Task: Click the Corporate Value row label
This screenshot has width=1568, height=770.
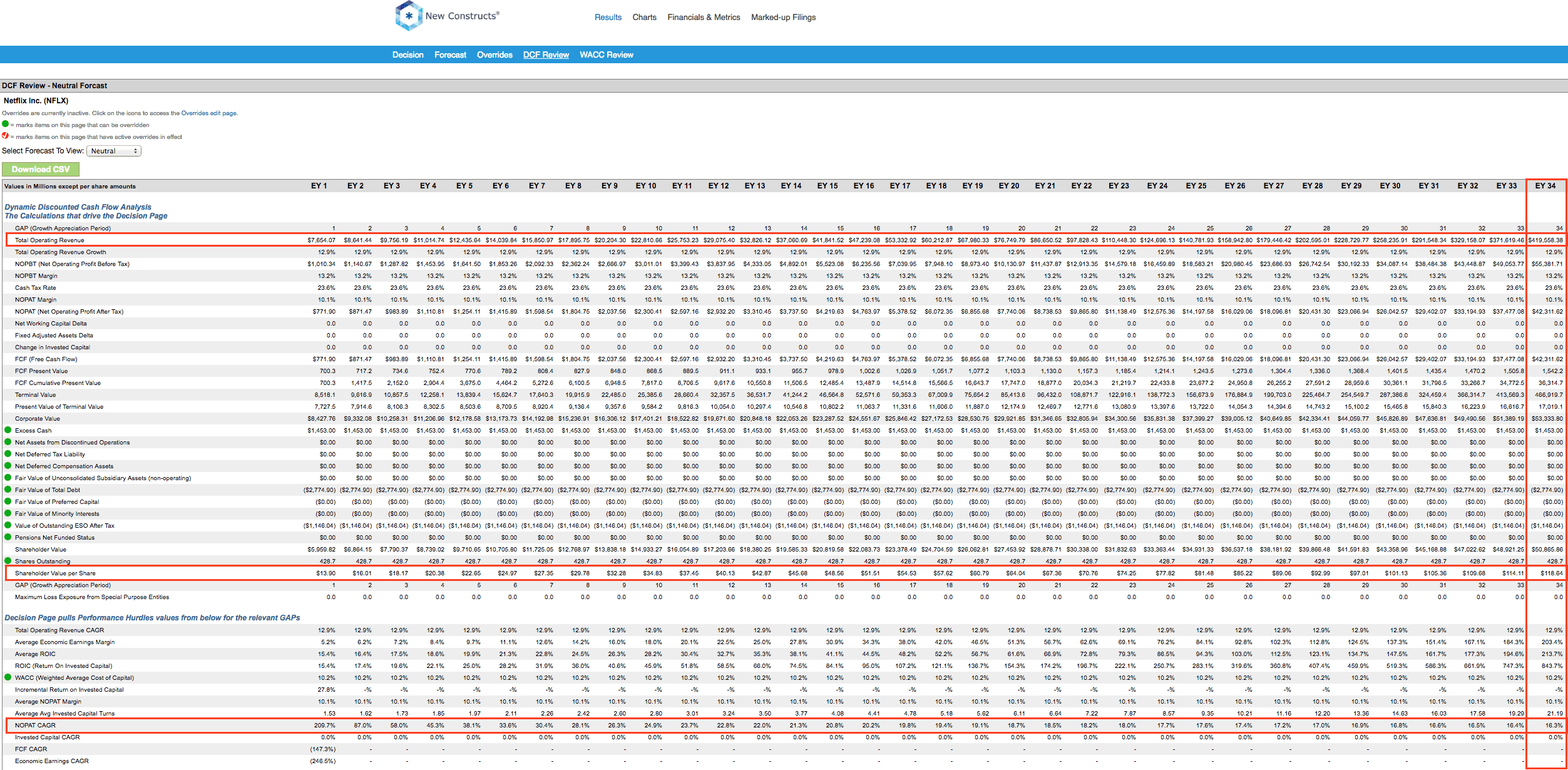Action: 38,418
